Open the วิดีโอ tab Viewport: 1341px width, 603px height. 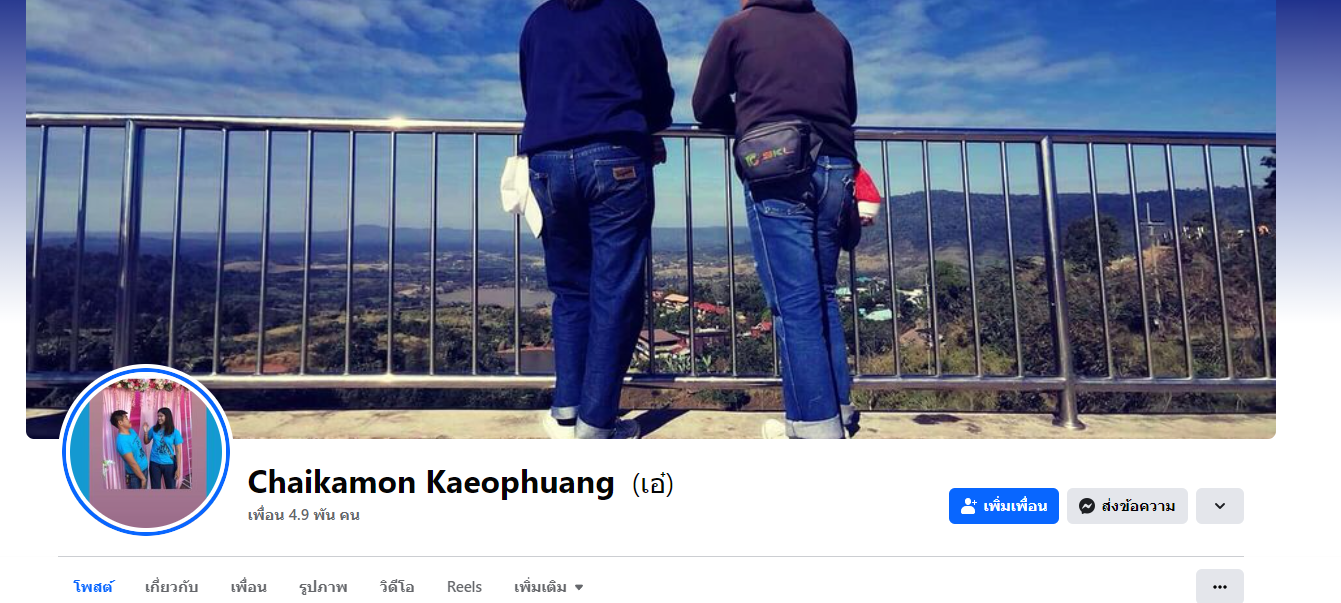point(397,587)
